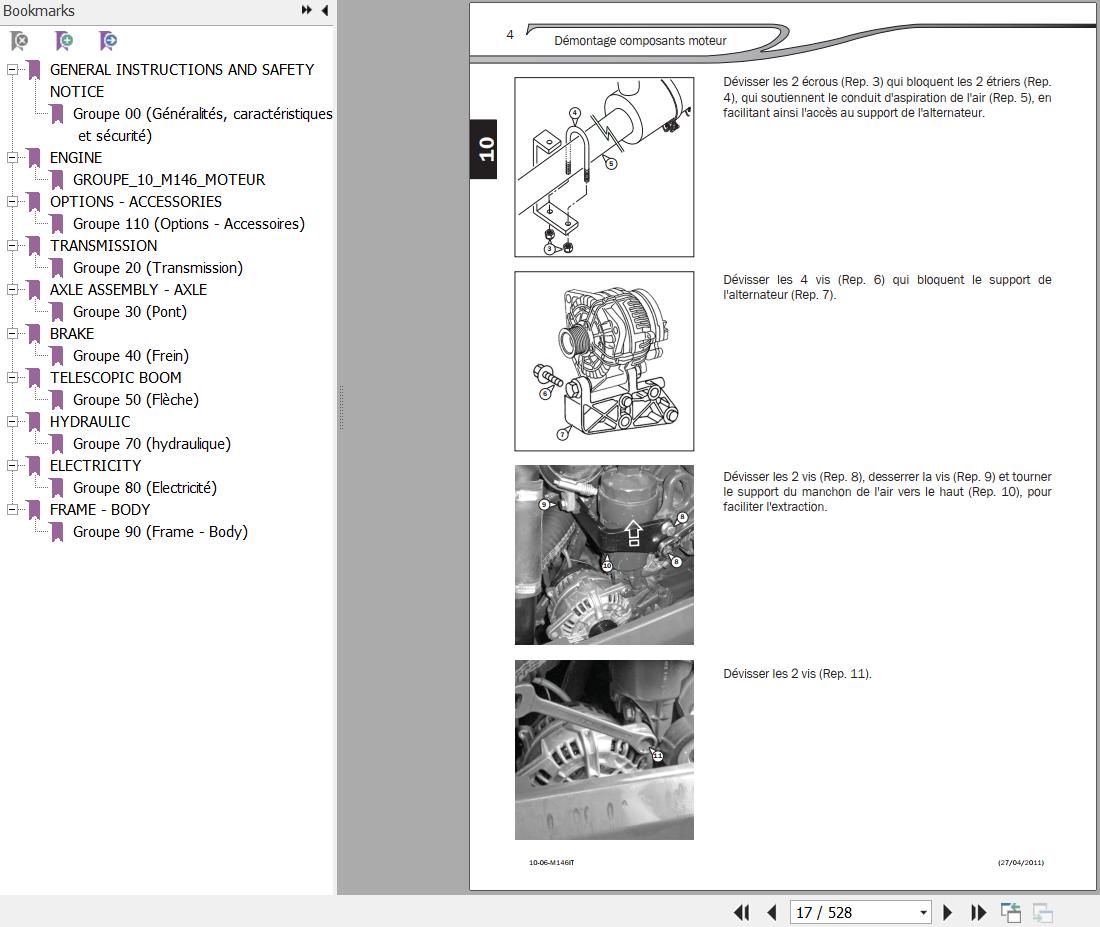The width and height of the screenshot is (1100, 927).
Task: Click the U-bolt air duct diagram
Action: coord(604,167)
